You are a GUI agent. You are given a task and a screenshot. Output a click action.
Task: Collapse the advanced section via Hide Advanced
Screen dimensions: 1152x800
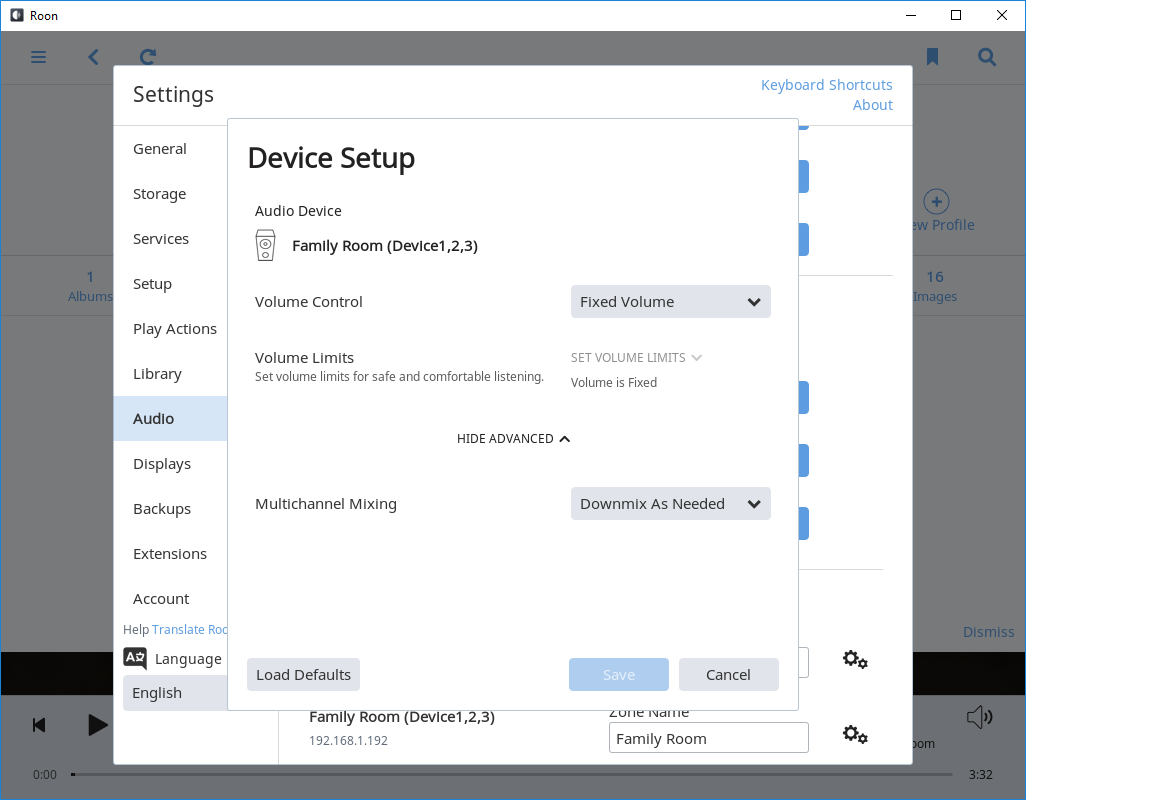513,439
